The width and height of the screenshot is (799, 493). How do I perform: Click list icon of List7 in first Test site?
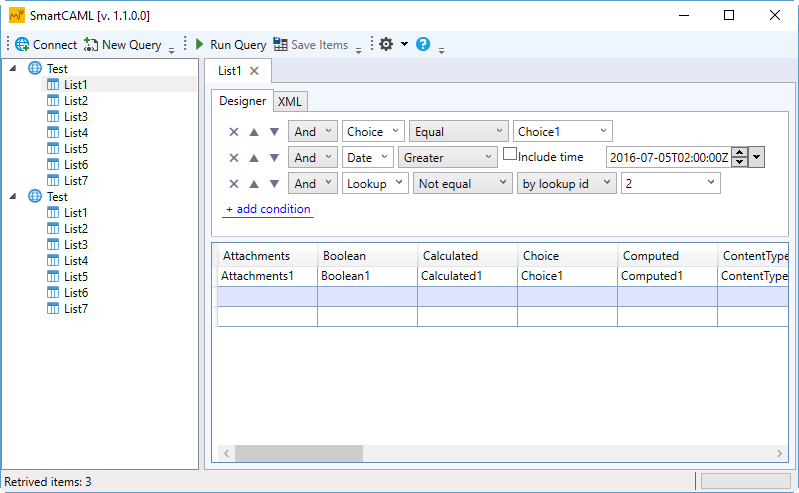[x=53, y=180]
